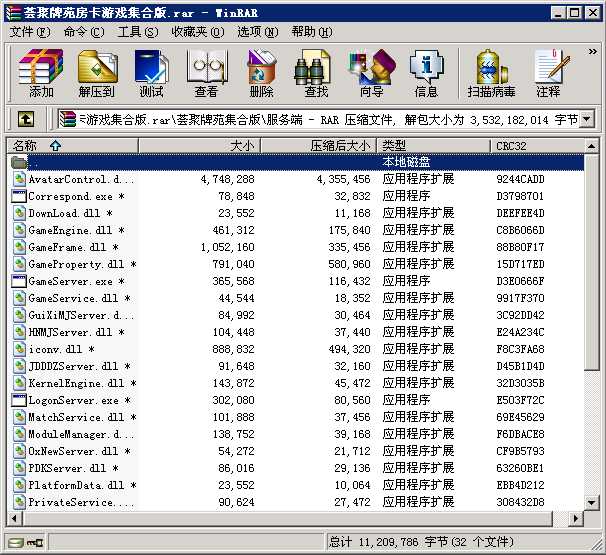Sort by 大小 column header
Viewport: 606px width, 555px height.
(x=199, y=146)
